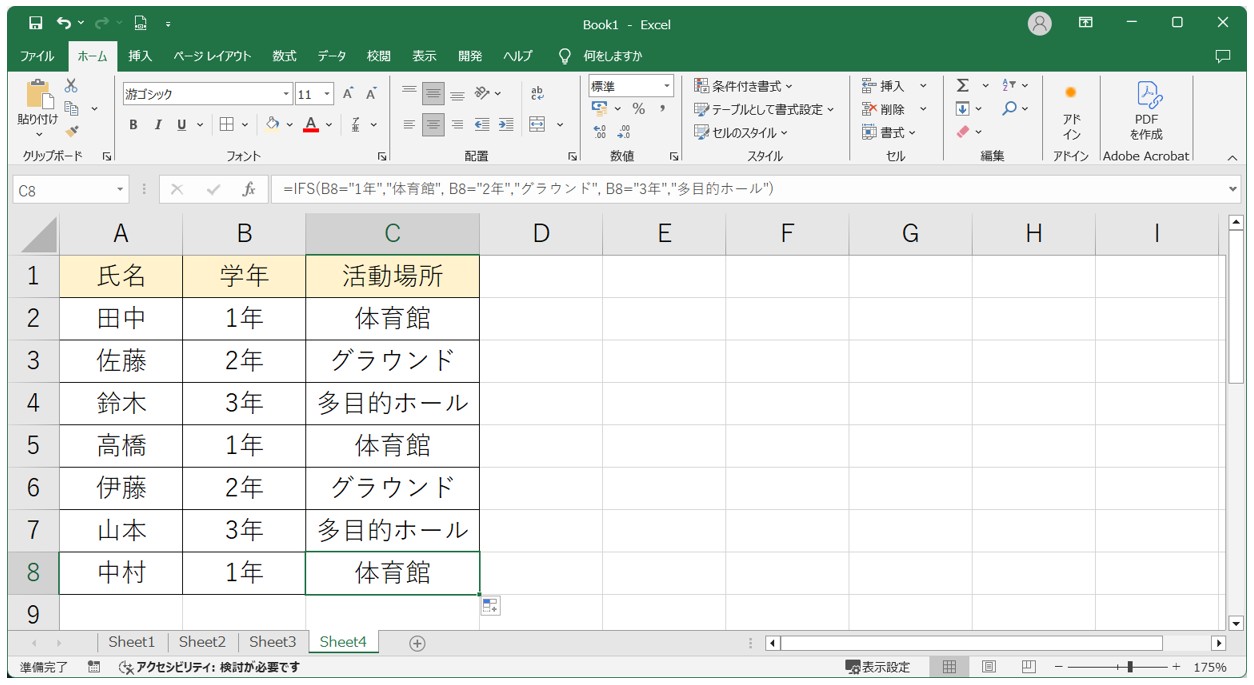Apply Percent Style format
The width and height of the screenshot is (1254, 685).
pyautogui.click(x=638, y=108)
